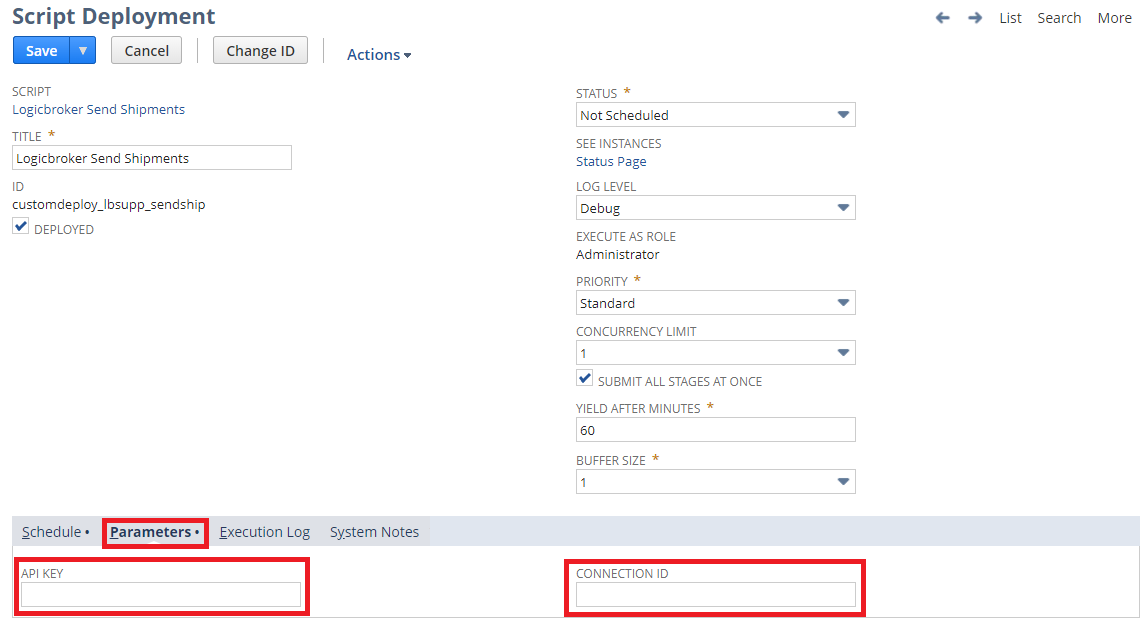Open the Priority dropdown
Image resolution: width=1147 pixels, height=623 pixels.
click(x=715, y=303)
